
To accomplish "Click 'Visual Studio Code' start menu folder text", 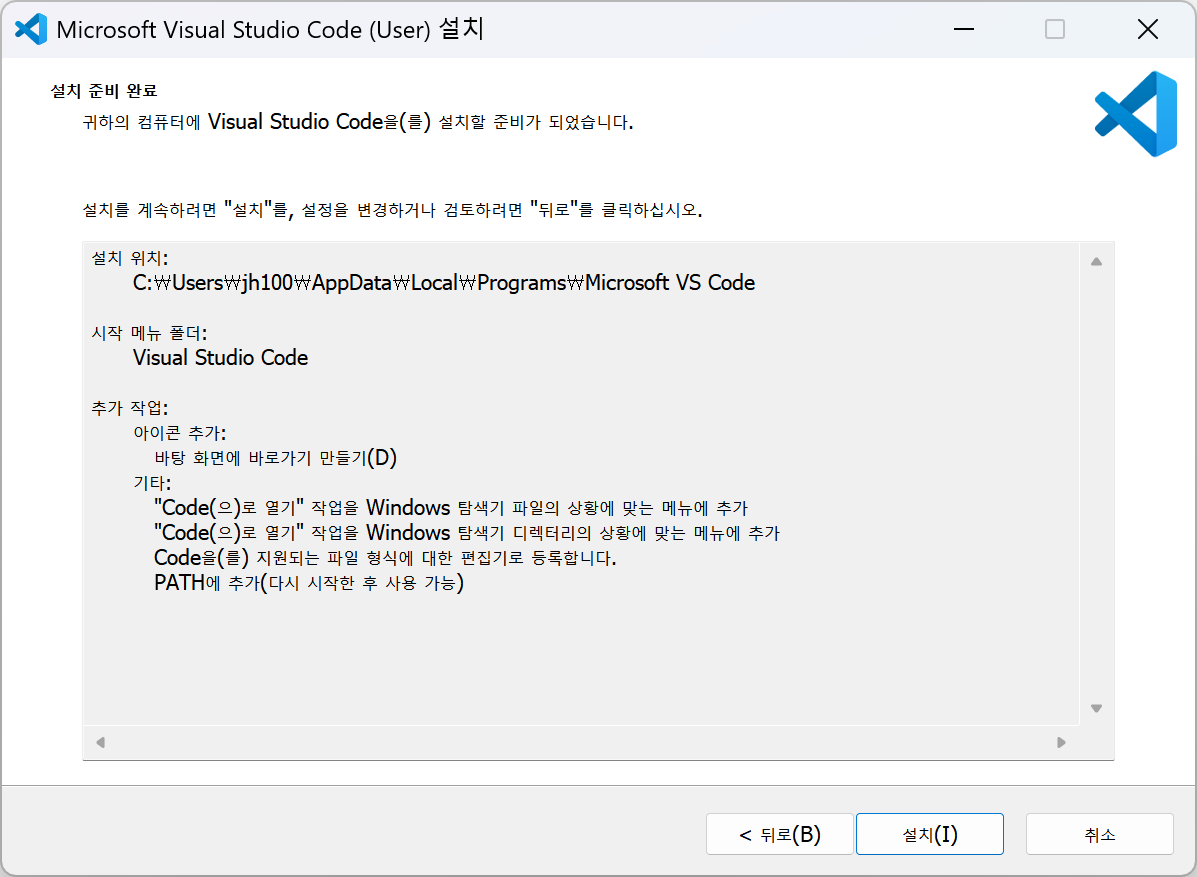I will (221, 357).
